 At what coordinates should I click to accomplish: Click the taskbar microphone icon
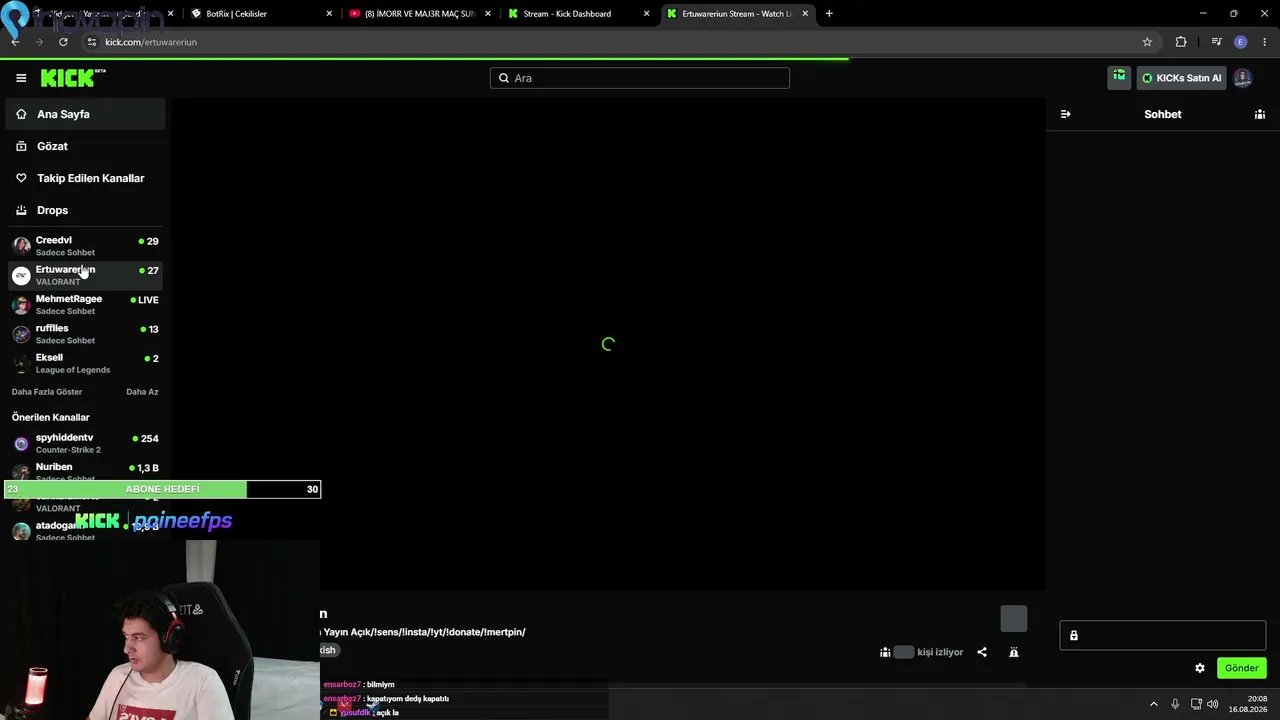pyautogui.click(x=1175, y=704)
